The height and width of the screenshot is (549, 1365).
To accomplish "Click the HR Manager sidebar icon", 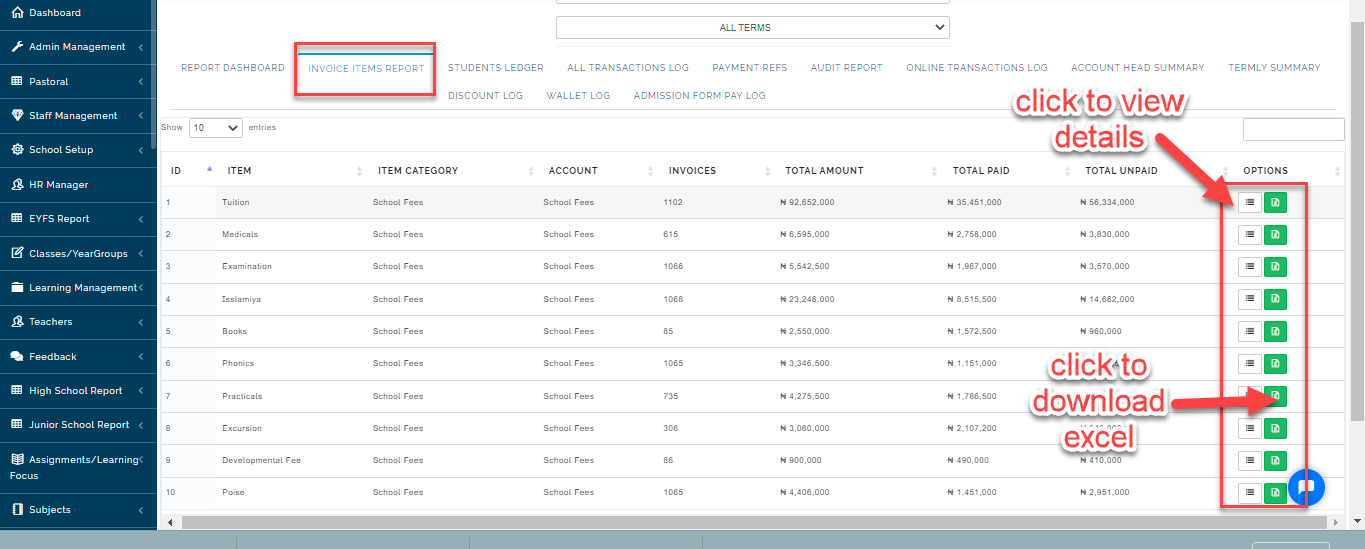I will (17, 184).
